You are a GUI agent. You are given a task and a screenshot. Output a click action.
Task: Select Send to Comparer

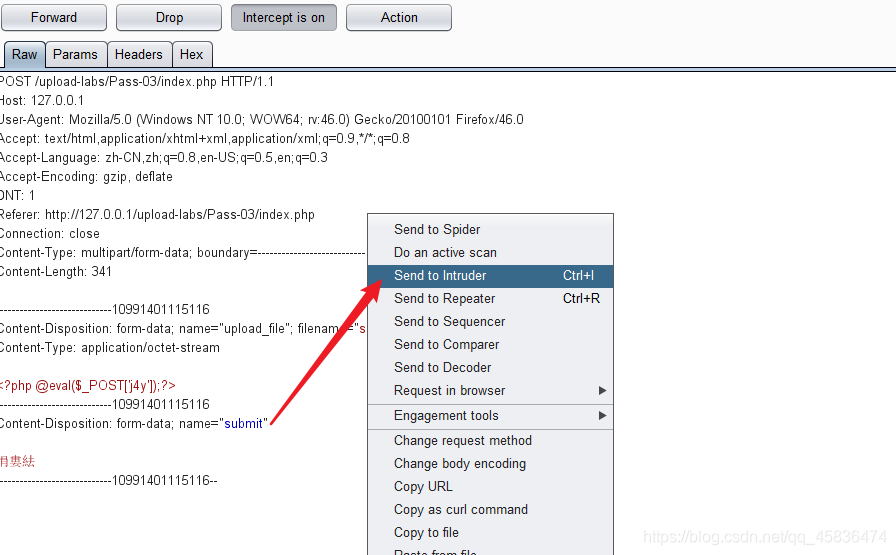pyautogui.click(x=490, y=345)
